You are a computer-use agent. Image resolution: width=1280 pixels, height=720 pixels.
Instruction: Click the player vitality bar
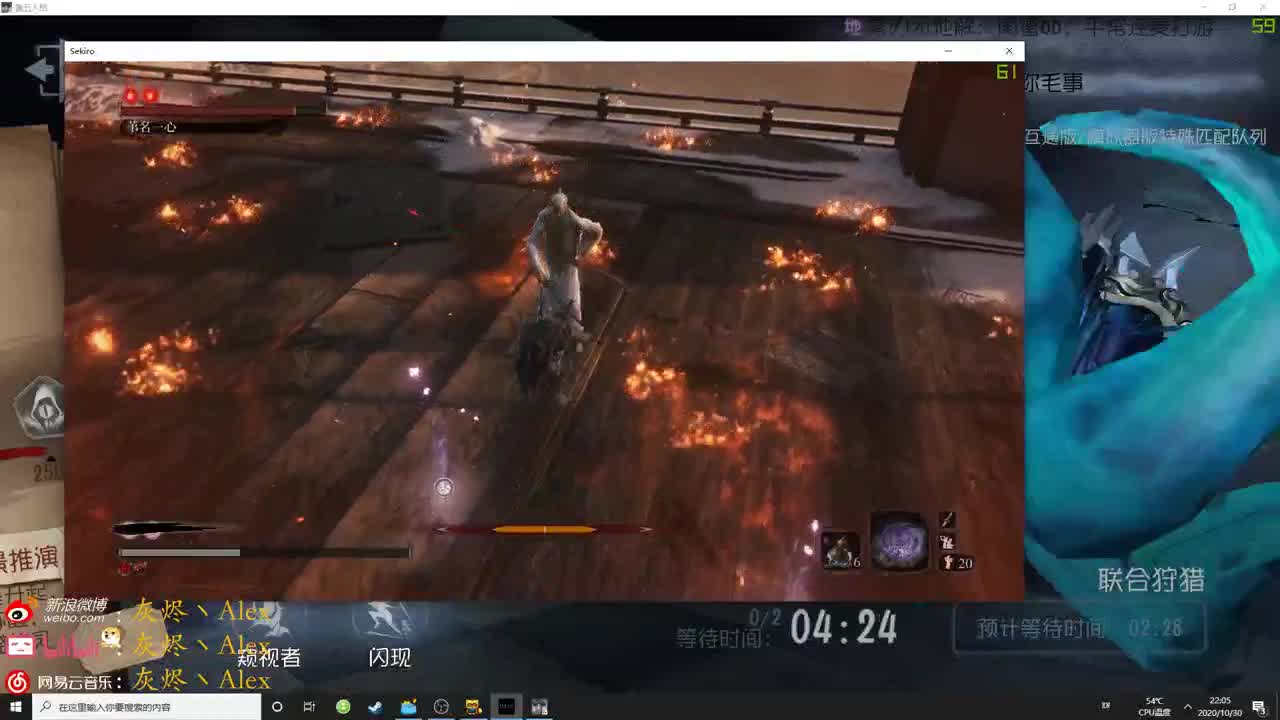click(264, 552)
